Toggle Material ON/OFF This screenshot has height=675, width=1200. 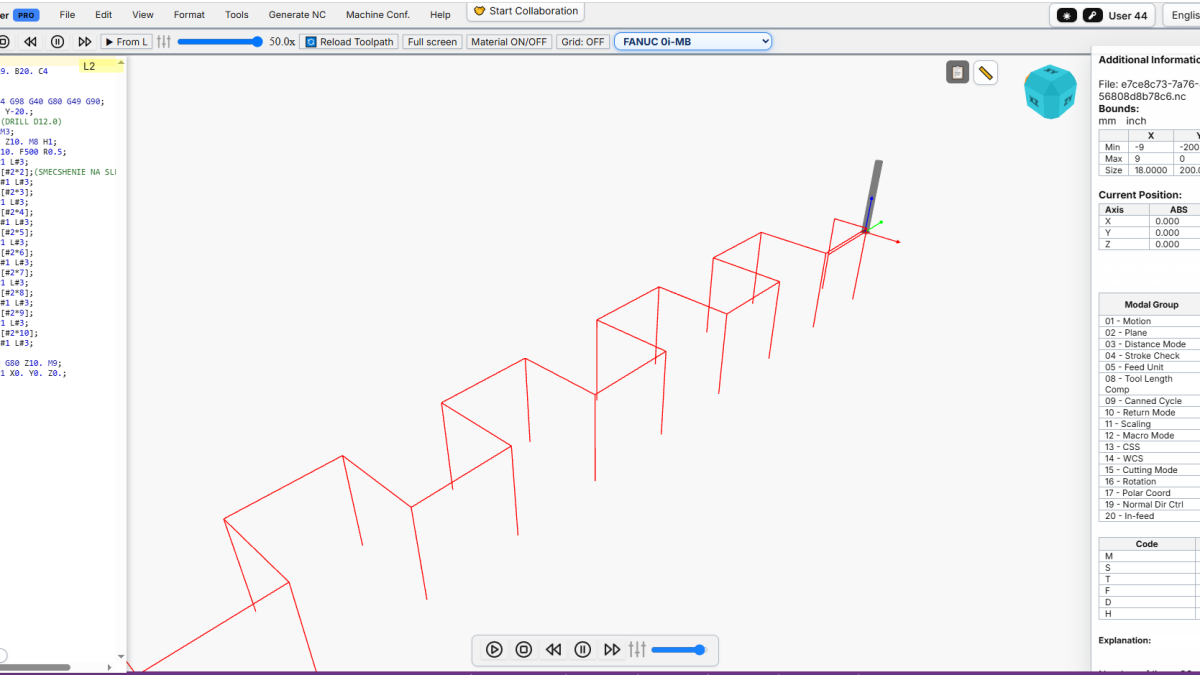pyautogui.click(x=509, y=42)
